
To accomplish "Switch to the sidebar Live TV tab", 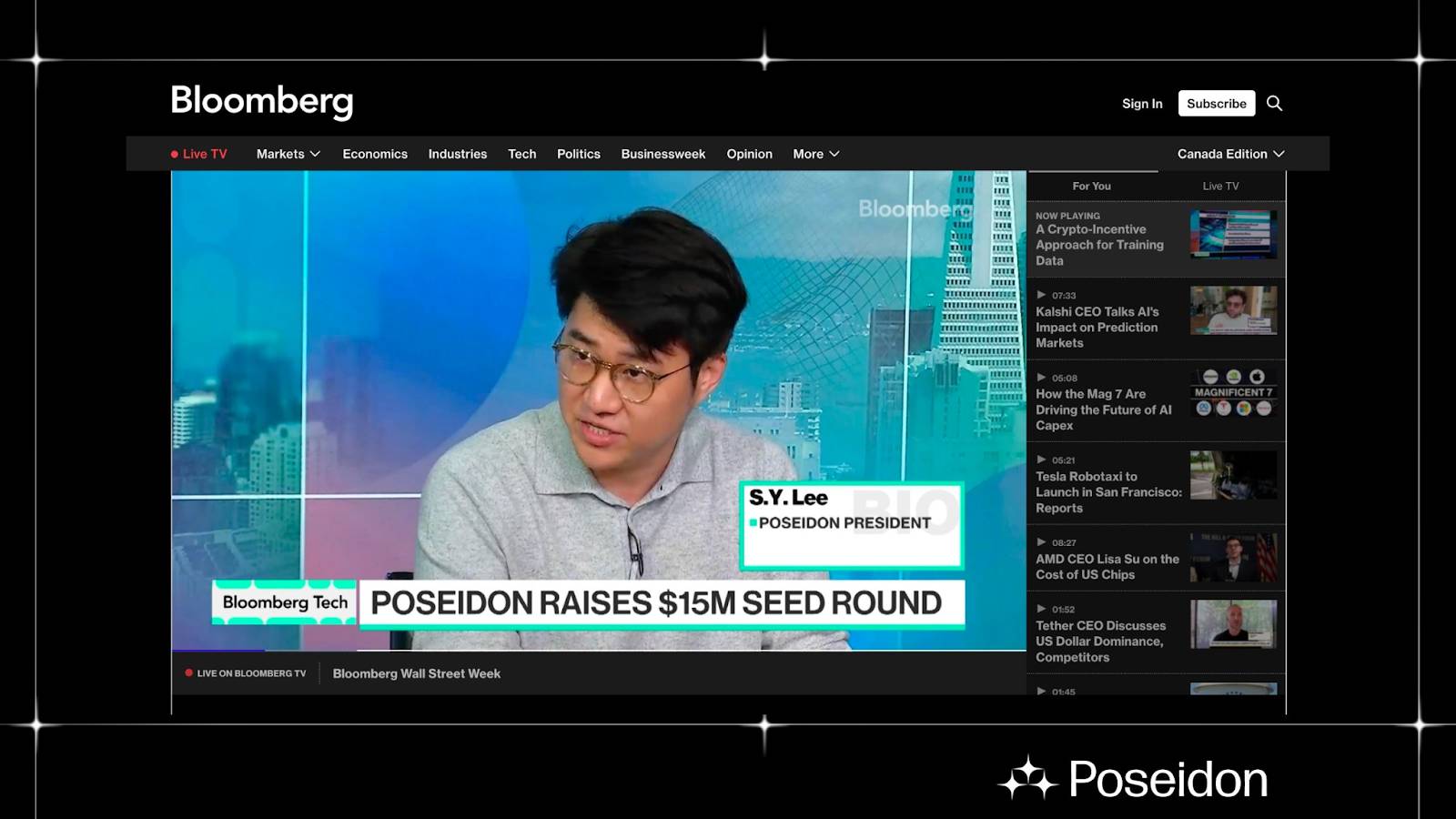I will tap(1221, 186).
